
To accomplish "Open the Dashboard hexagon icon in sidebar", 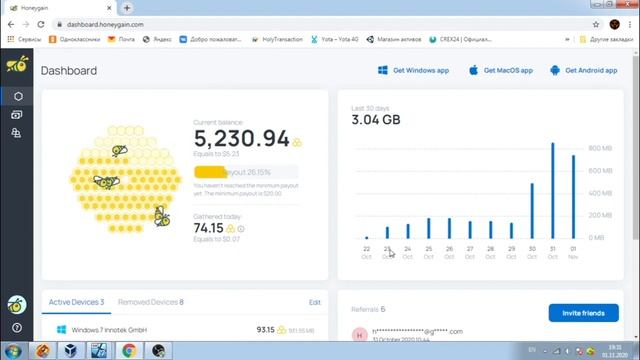I will pos(18,96).
